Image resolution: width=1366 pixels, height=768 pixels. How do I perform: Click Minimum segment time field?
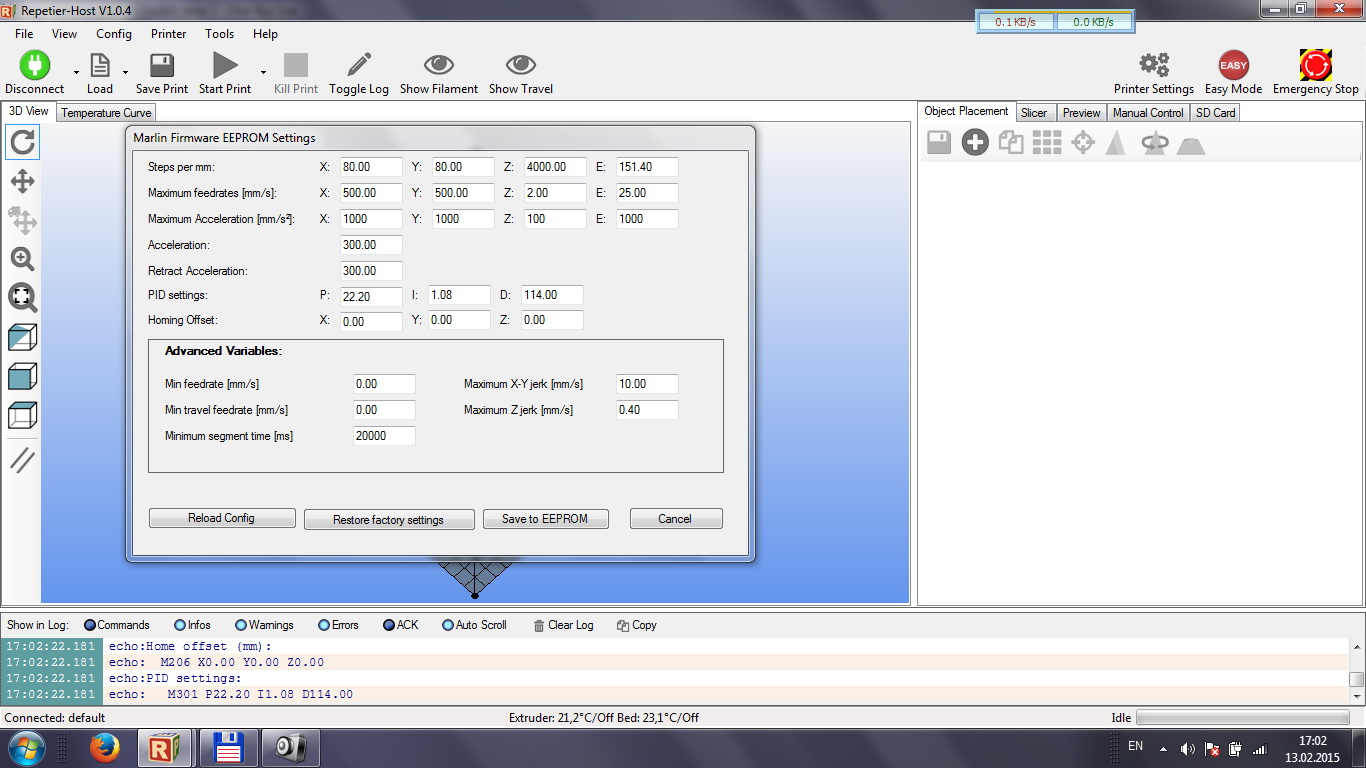384,436
